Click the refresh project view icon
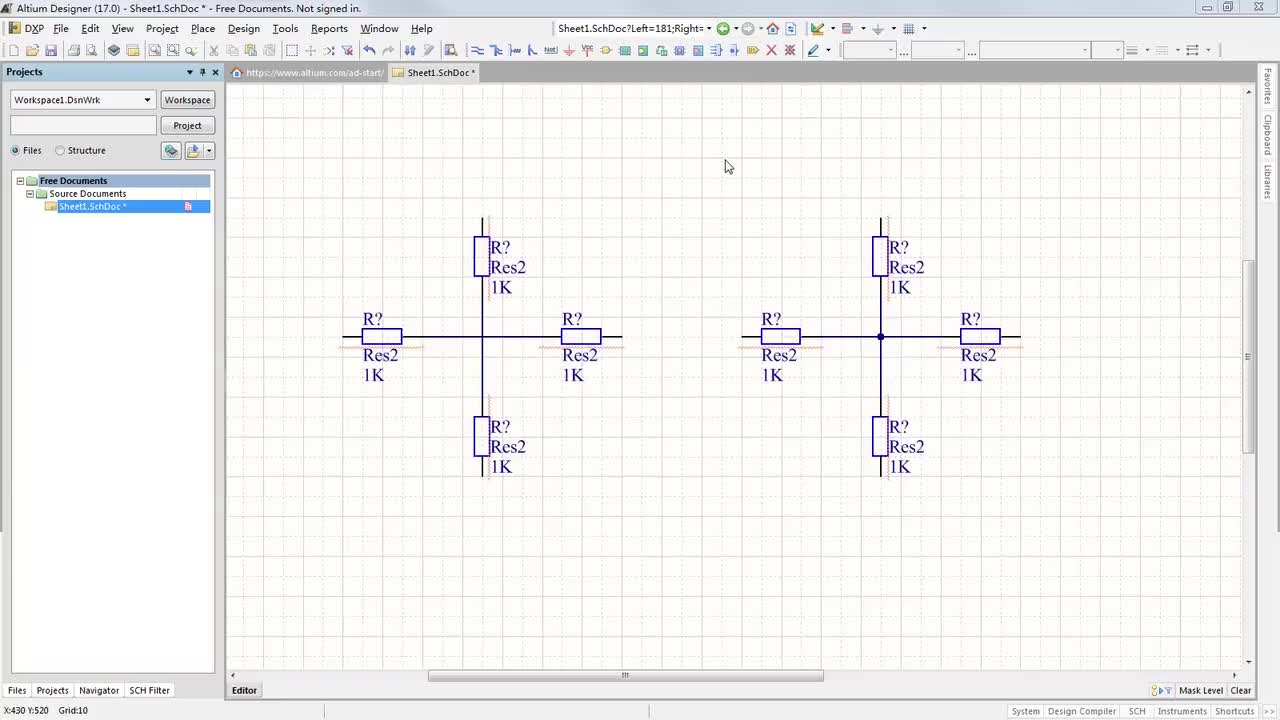Screen dimensions: 1280x720 [171, 151]
